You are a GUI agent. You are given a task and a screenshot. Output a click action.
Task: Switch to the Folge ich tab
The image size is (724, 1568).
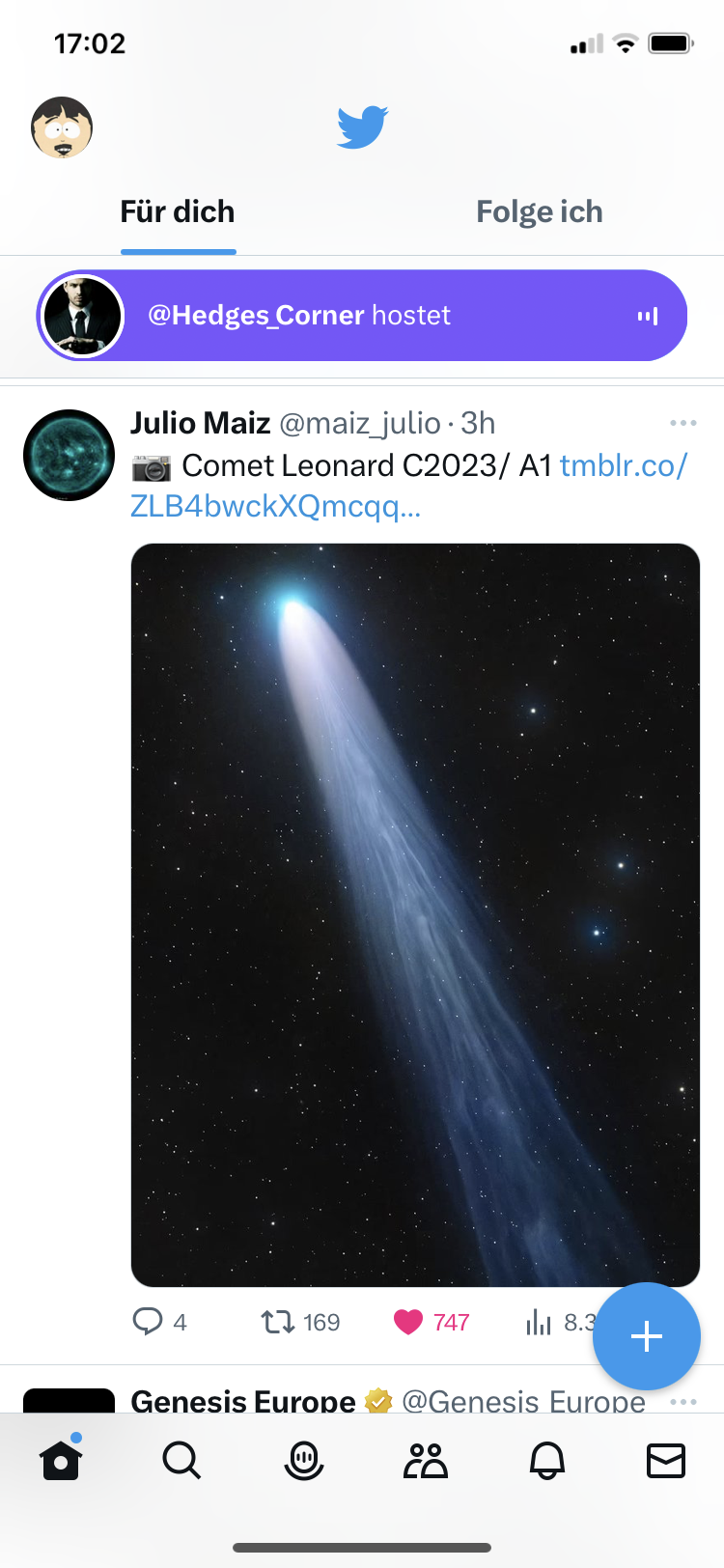click(x=539, y=212)
